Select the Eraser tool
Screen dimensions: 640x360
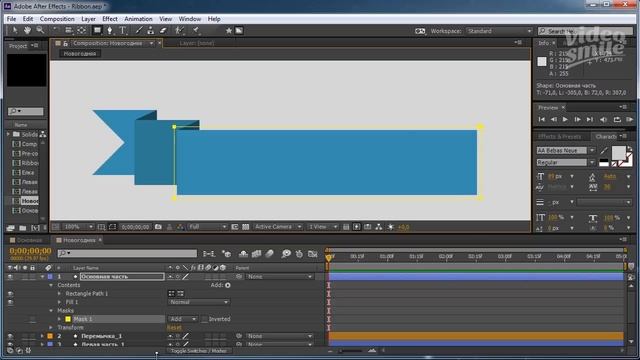click(x=163, y=31)
